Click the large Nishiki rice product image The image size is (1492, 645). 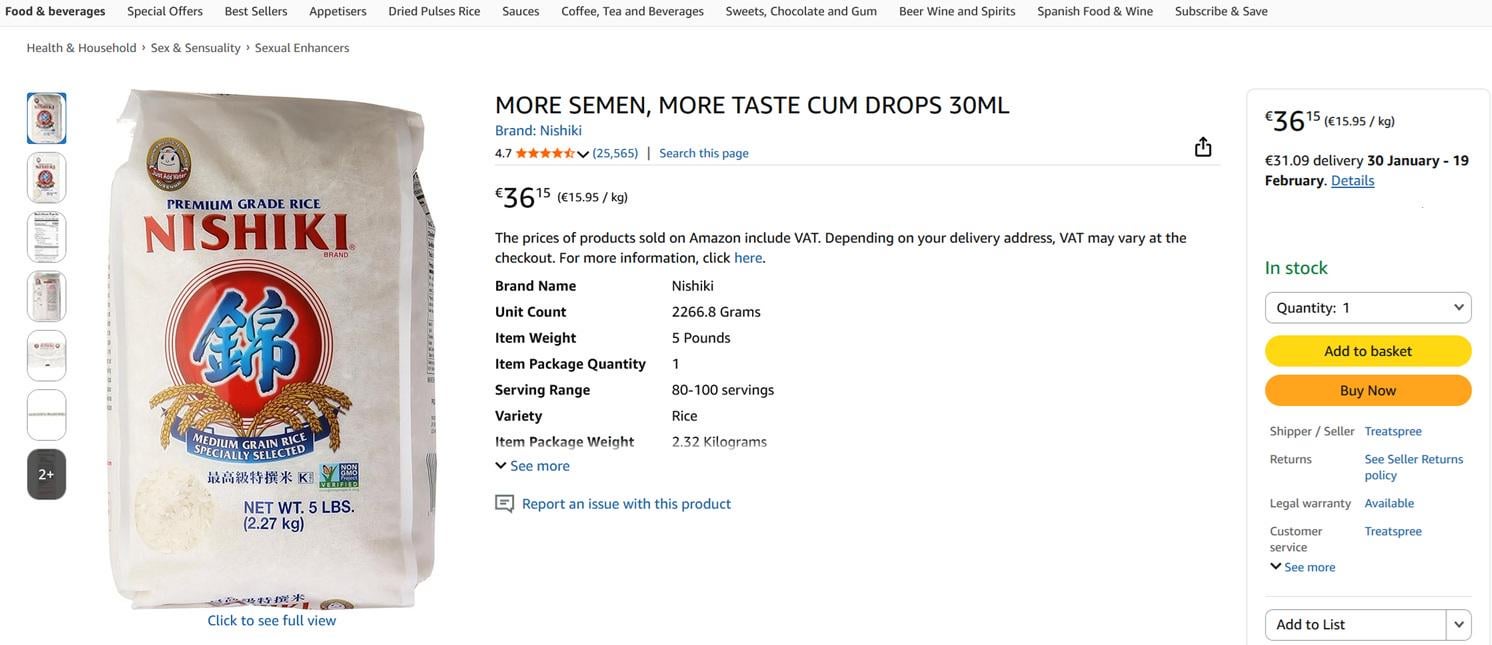click(271, 348)
